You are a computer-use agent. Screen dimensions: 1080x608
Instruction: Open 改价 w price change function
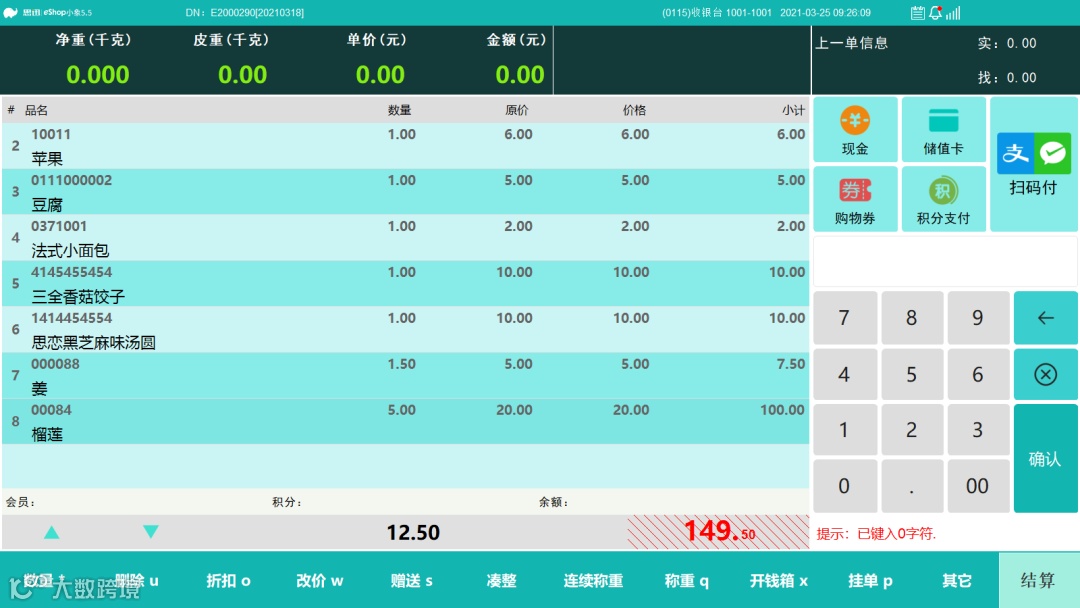coord(320,580)
